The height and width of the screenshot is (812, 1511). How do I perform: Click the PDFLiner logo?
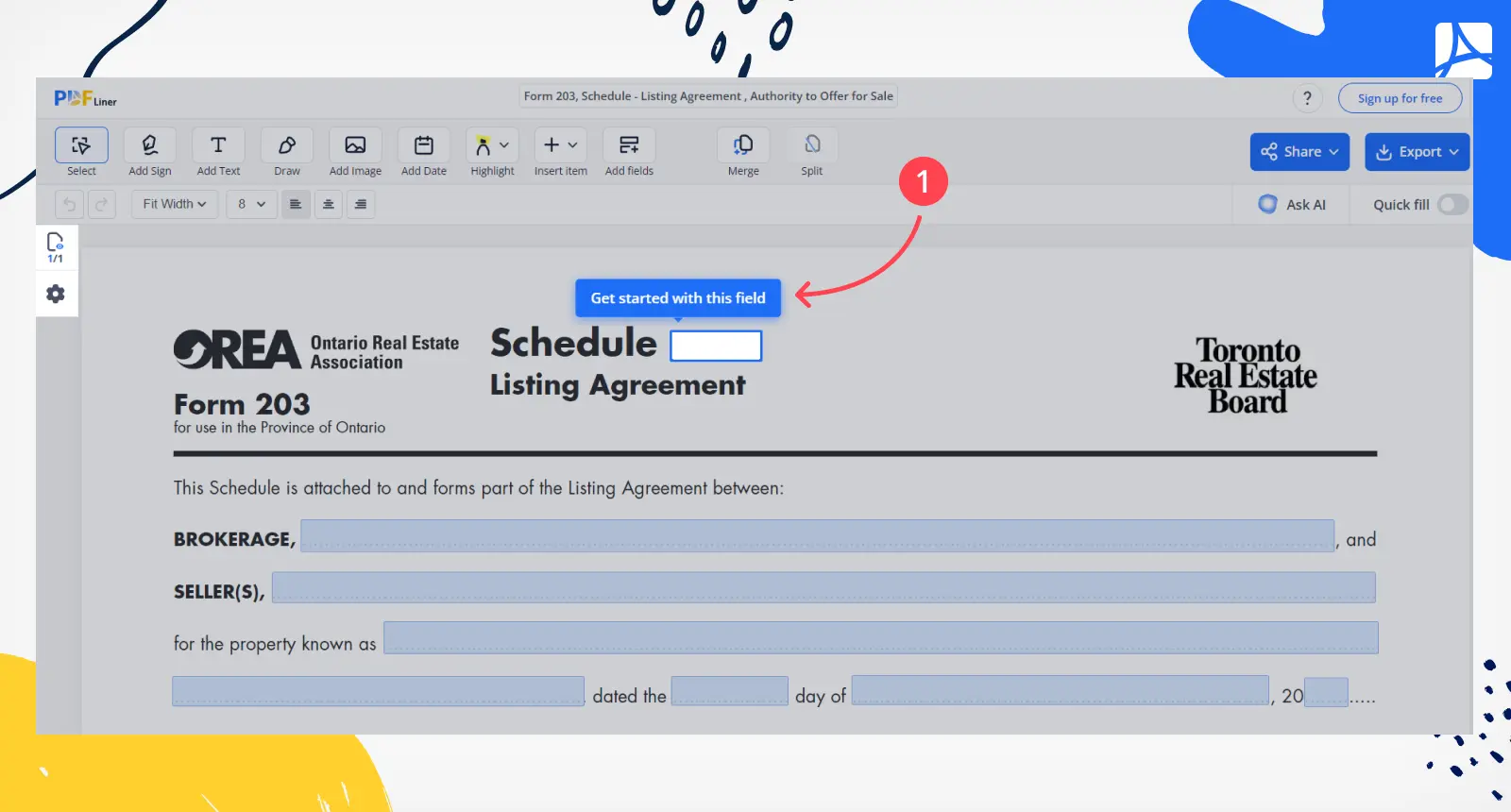tap(85, 98)
